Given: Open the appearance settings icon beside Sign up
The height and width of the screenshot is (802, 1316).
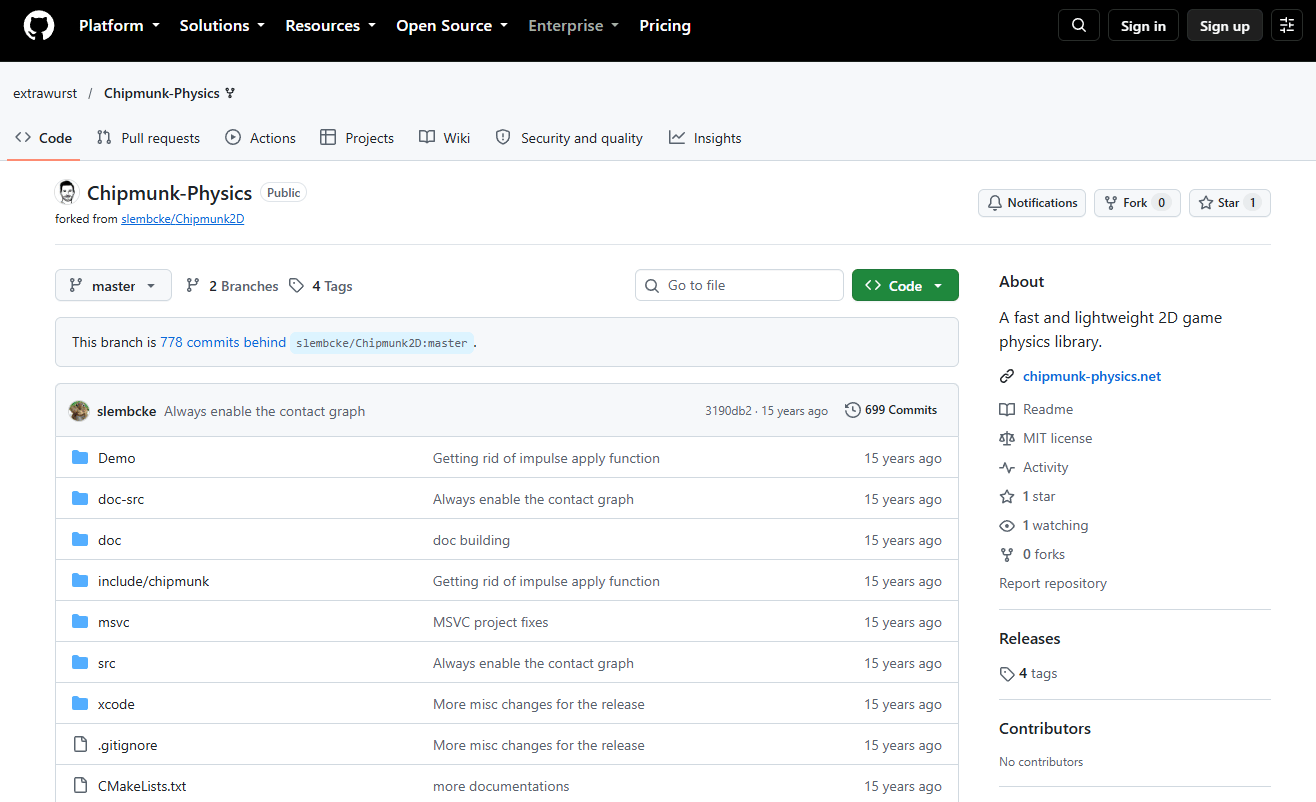Looking at the screenshot, I should 1287,26.
